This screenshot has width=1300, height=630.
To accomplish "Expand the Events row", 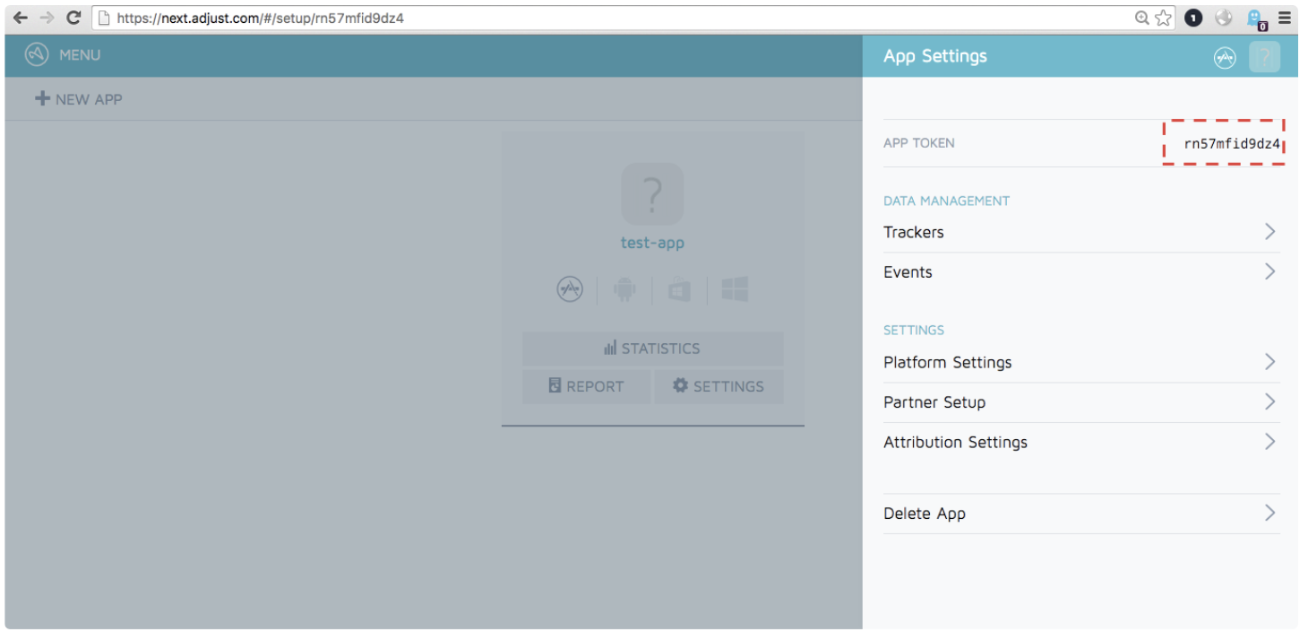I will (1080, 272).
